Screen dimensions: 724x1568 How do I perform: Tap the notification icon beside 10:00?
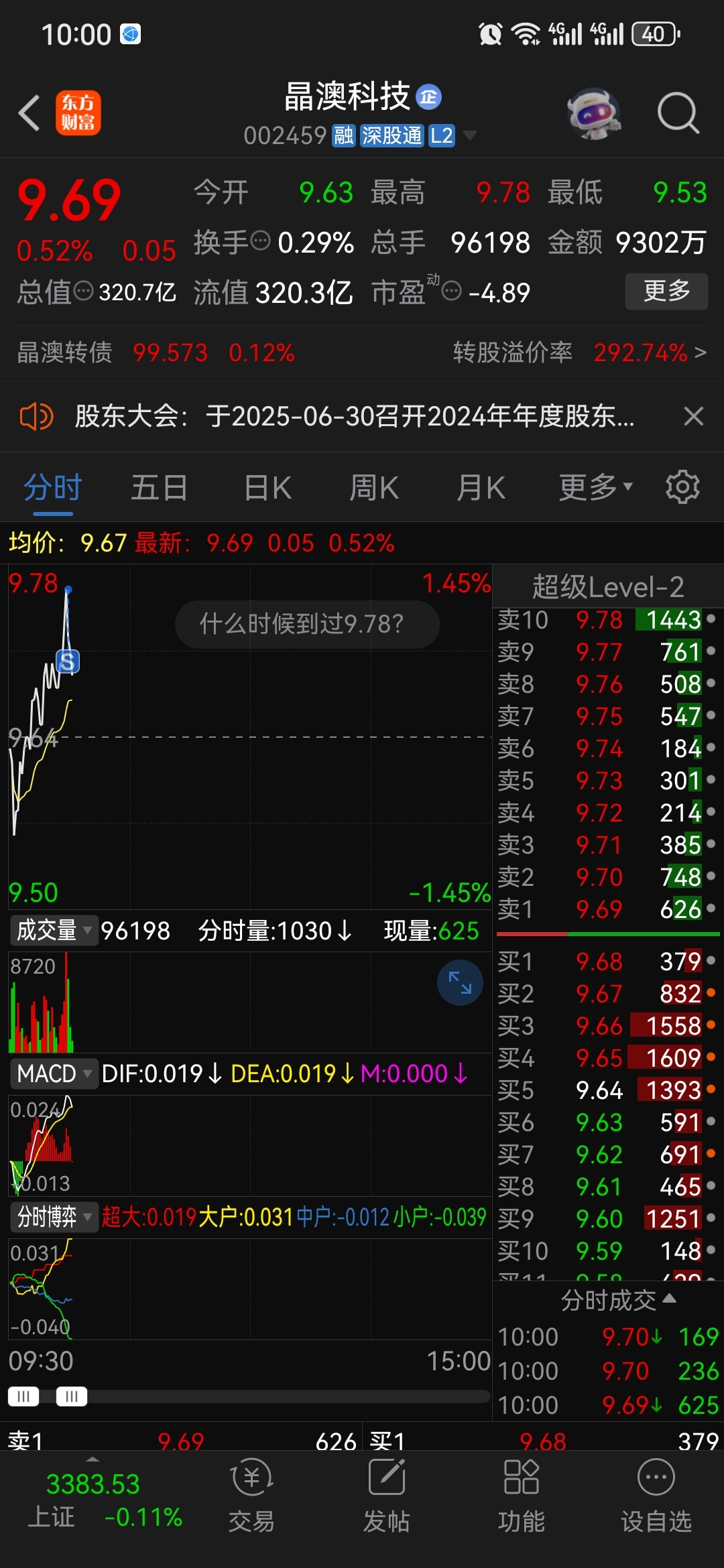(130, 34)
